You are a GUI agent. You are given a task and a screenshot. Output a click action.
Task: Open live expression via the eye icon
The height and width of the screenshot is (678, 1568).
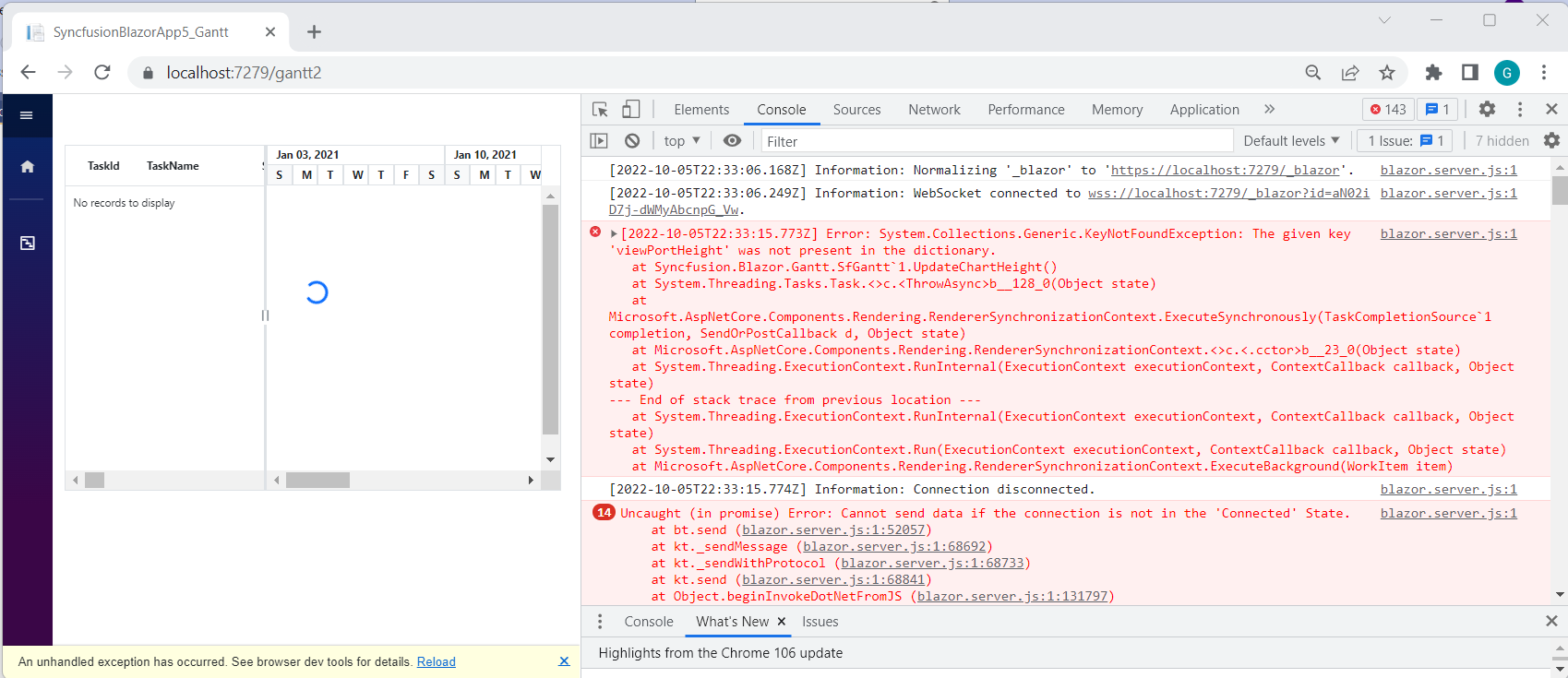click(732, 141)
